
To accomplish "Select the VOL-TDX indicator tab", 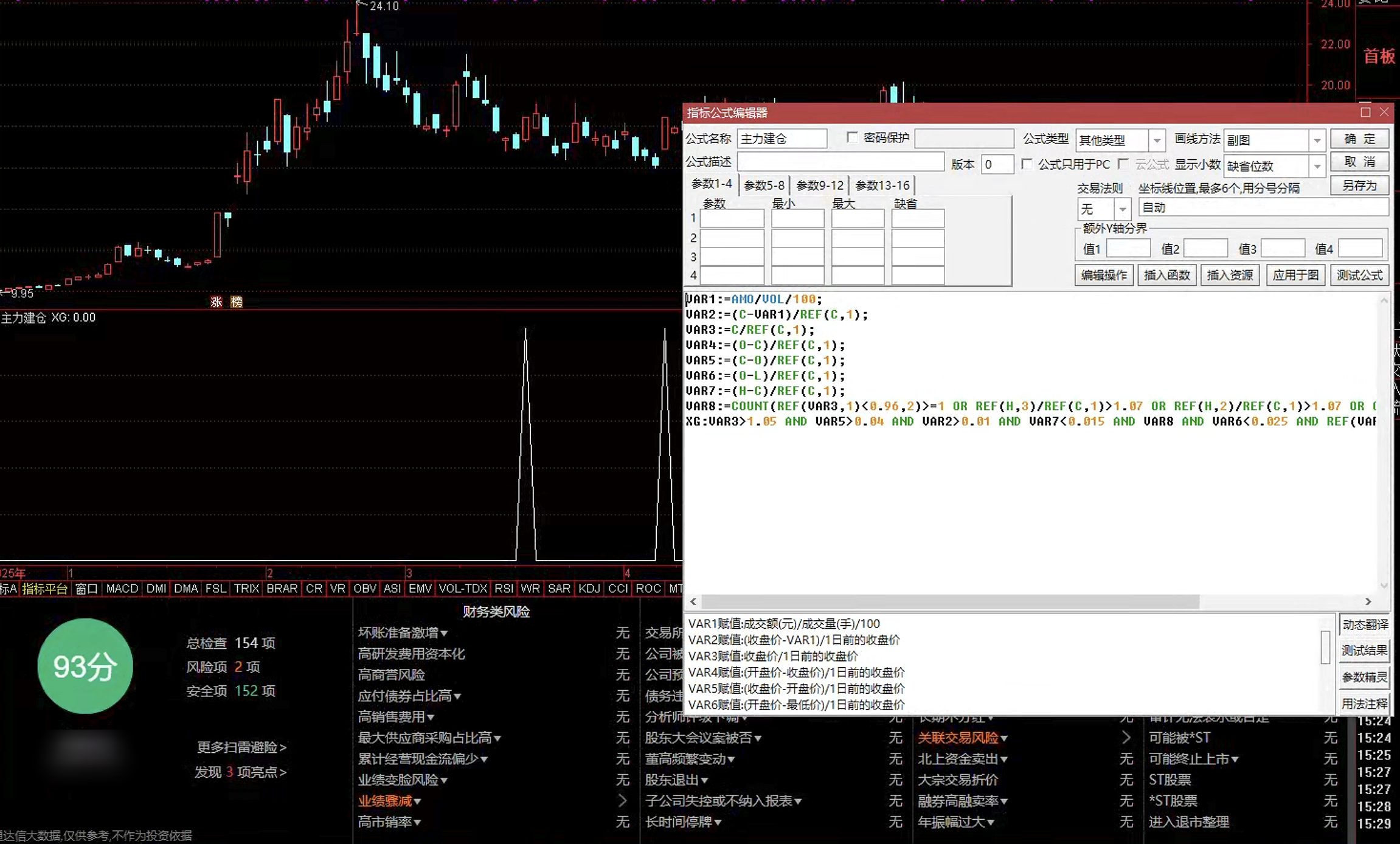I will pos(463,589).
